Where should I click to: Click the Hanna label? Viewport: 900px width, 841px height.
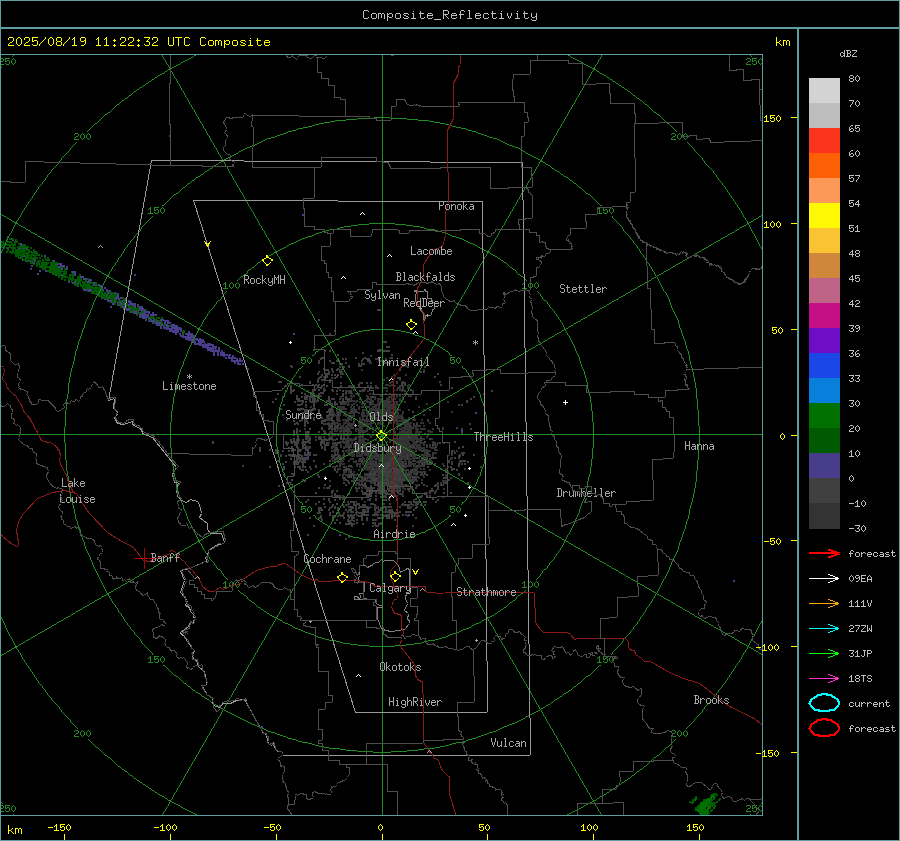(x=699, y=446)
